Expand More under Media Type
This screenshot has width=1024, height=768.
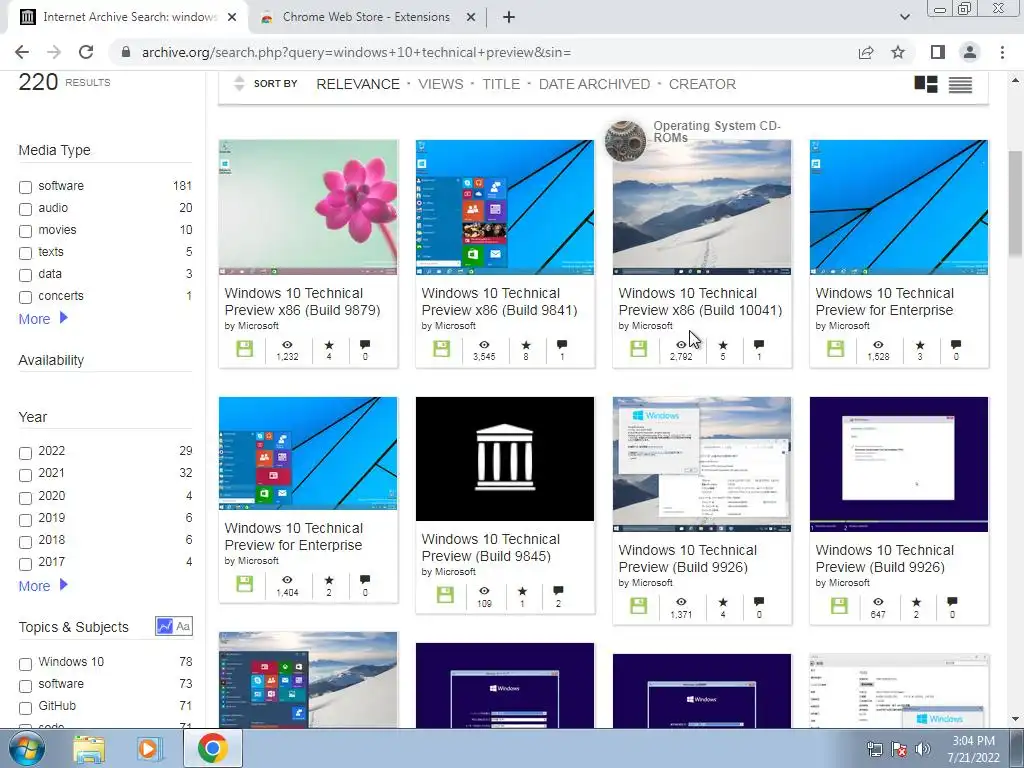(x=43, y=319)
